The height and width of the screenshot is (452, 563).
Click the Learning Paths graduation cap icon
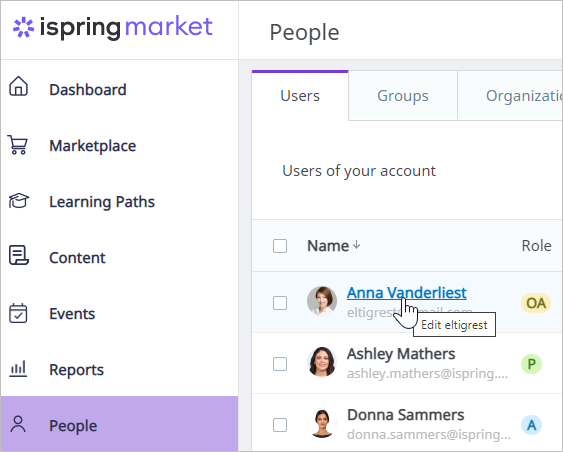click(x=19, y=201)
